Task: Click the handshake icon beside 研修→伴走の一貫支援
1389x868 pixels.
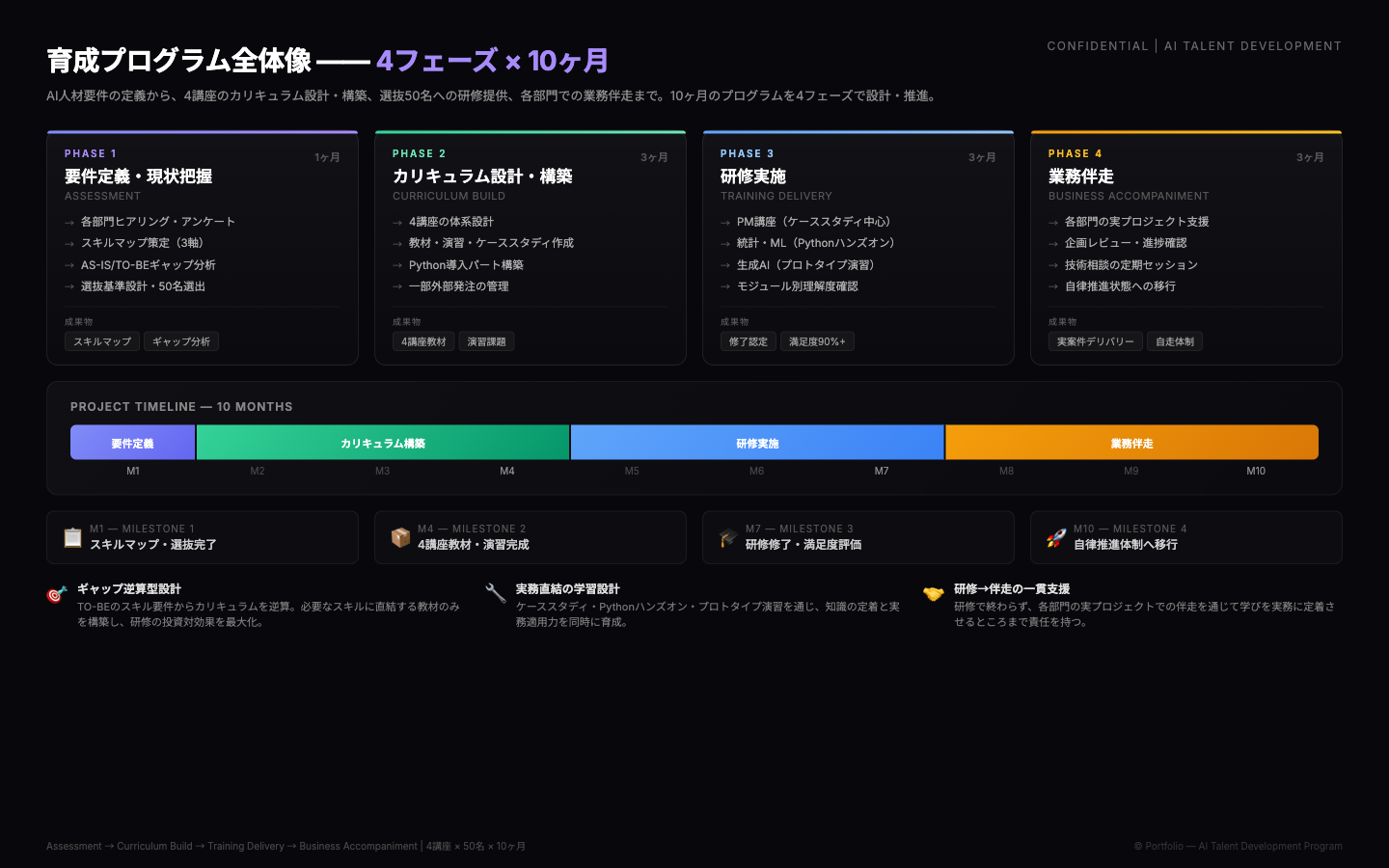Action: pos(933,593)
